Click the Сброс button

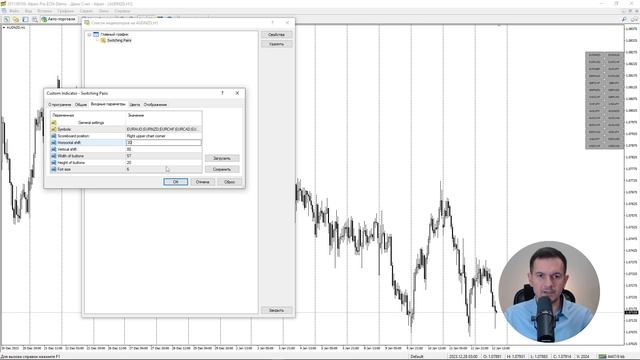pos(229,182)
